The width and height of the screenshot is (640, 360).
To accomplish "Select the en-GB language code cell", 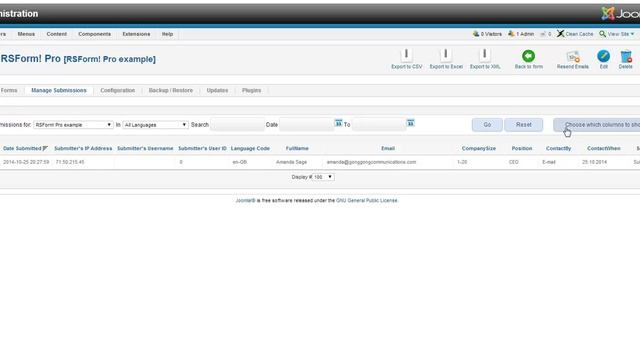I will point(240,162).
